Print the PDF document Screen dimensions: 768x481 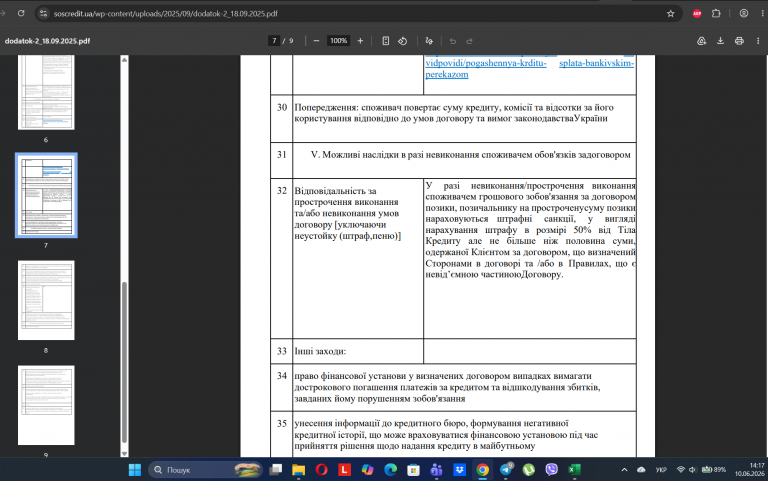(739, 41)
